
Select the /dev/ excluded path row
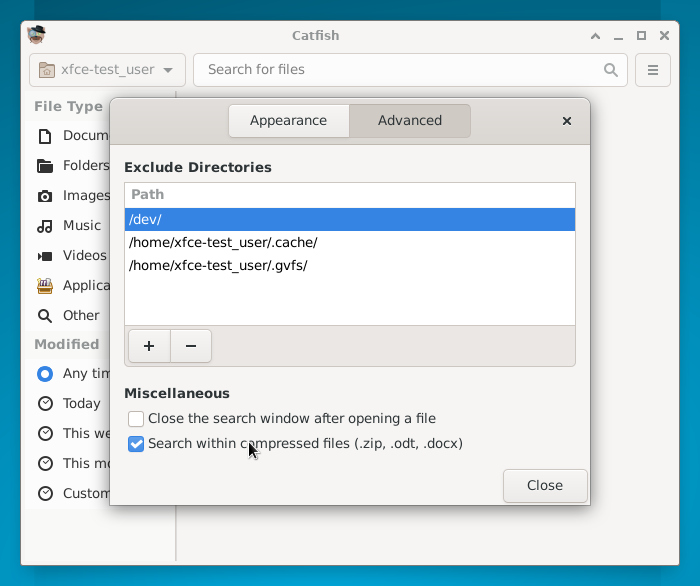click(350, 220)
